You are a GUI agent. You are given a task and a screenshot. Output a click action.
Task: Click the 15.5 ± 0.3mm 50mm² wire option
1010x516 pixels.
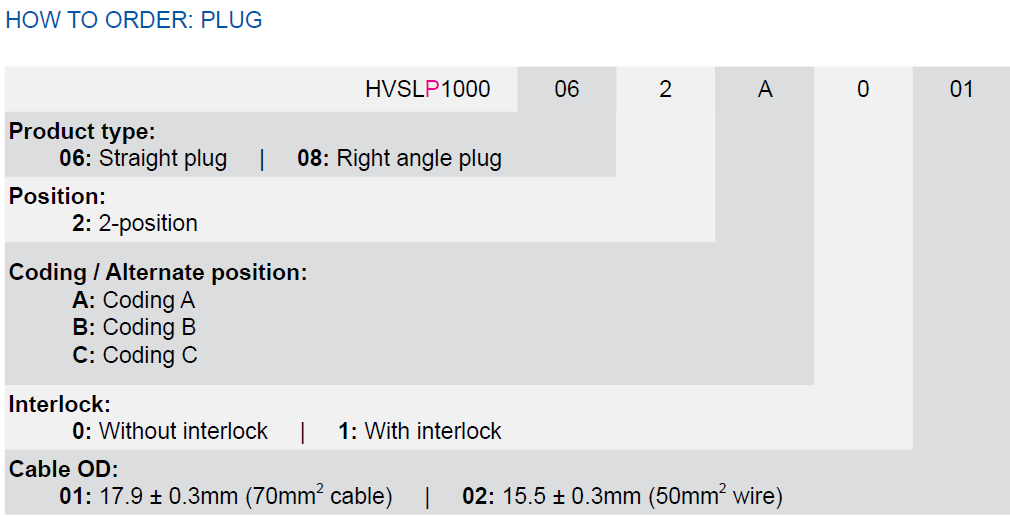[622, 496]
